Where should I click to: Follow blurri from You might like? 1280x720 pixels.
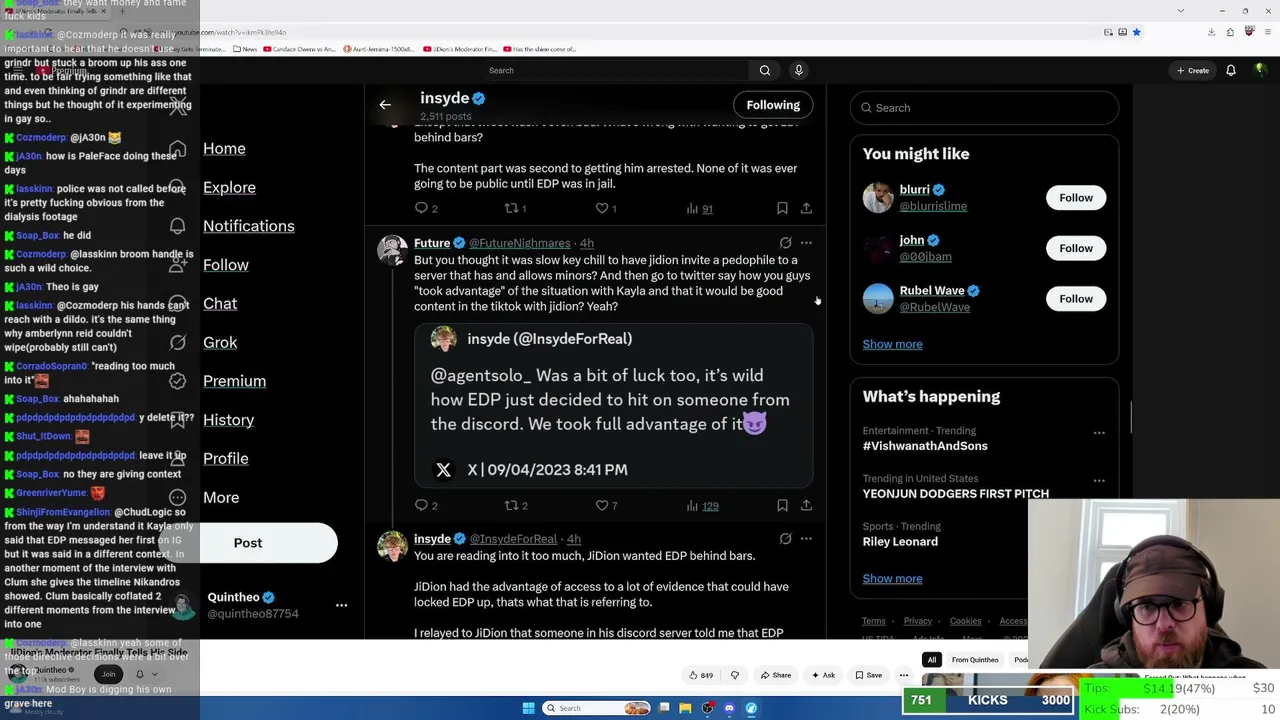[x=1076, y=198]
